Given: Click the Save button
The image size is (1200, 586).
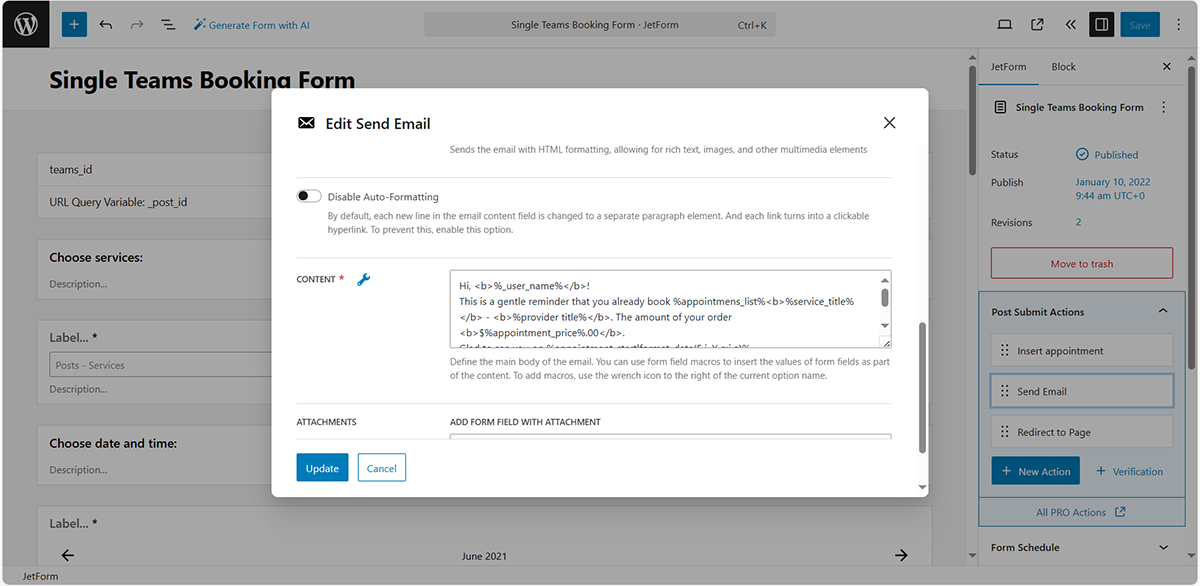Looking at the screenshot, I should [1140, 25].
